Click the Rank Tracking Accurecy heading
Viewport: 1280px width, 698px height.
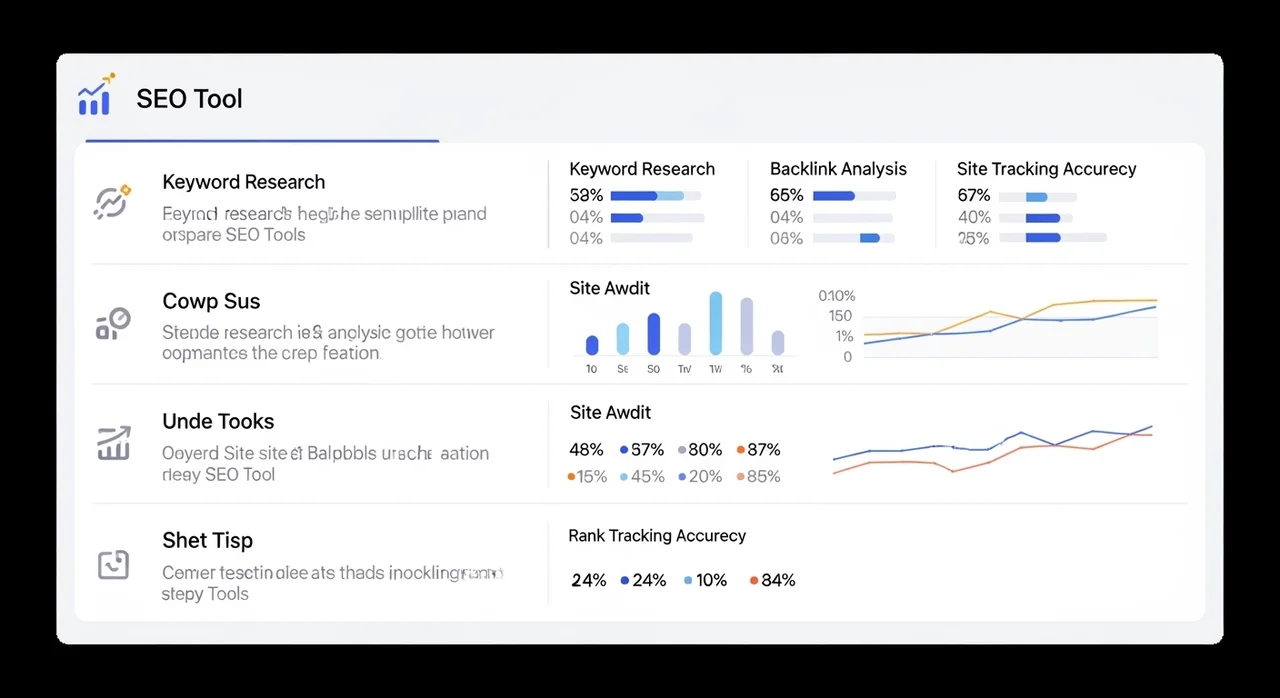click(x=657, y=536)
